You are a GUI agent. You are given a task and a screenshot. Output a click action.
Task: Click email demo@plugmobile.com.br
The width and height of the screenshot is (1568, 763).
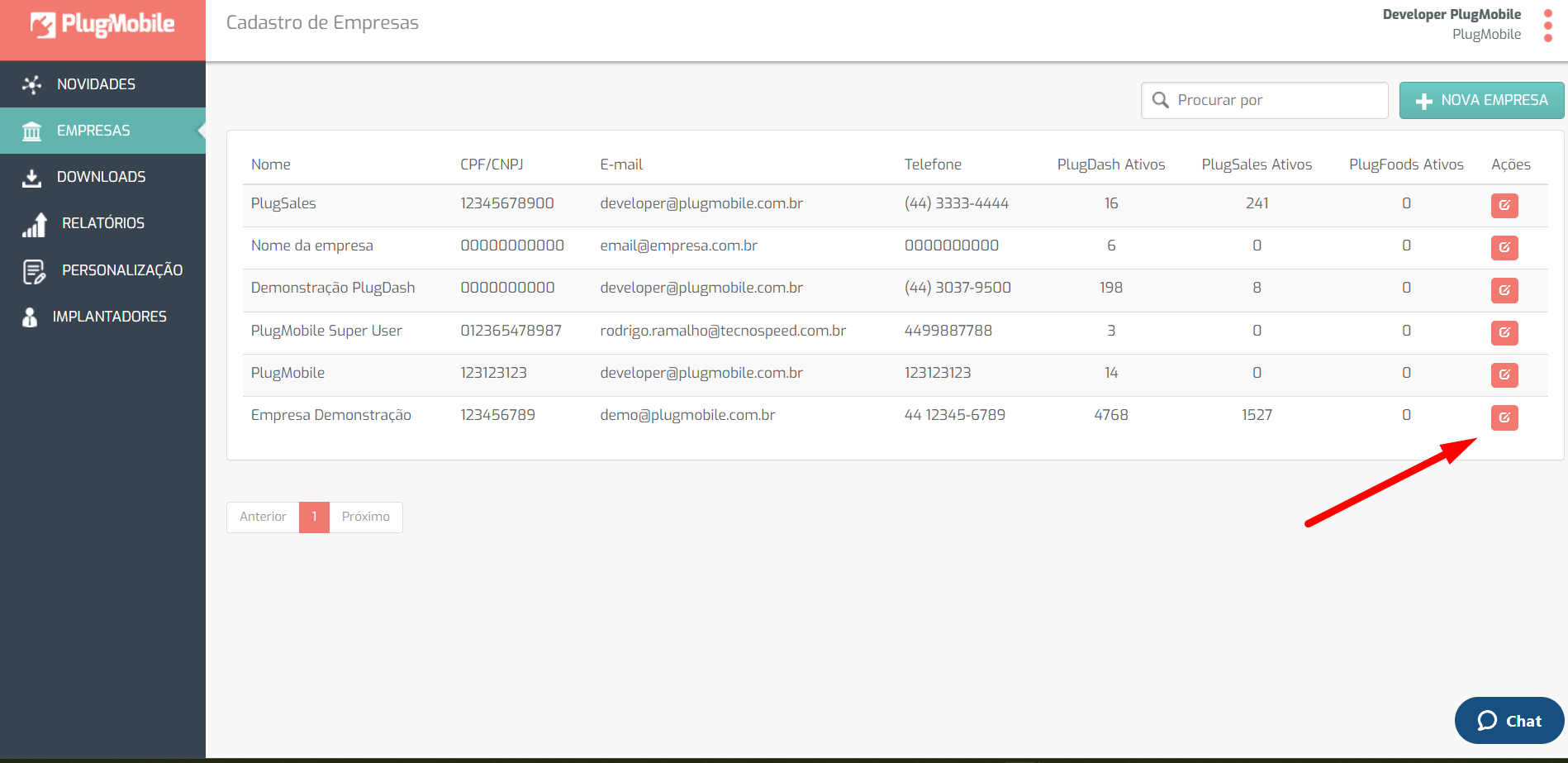(x=687, y=415)
